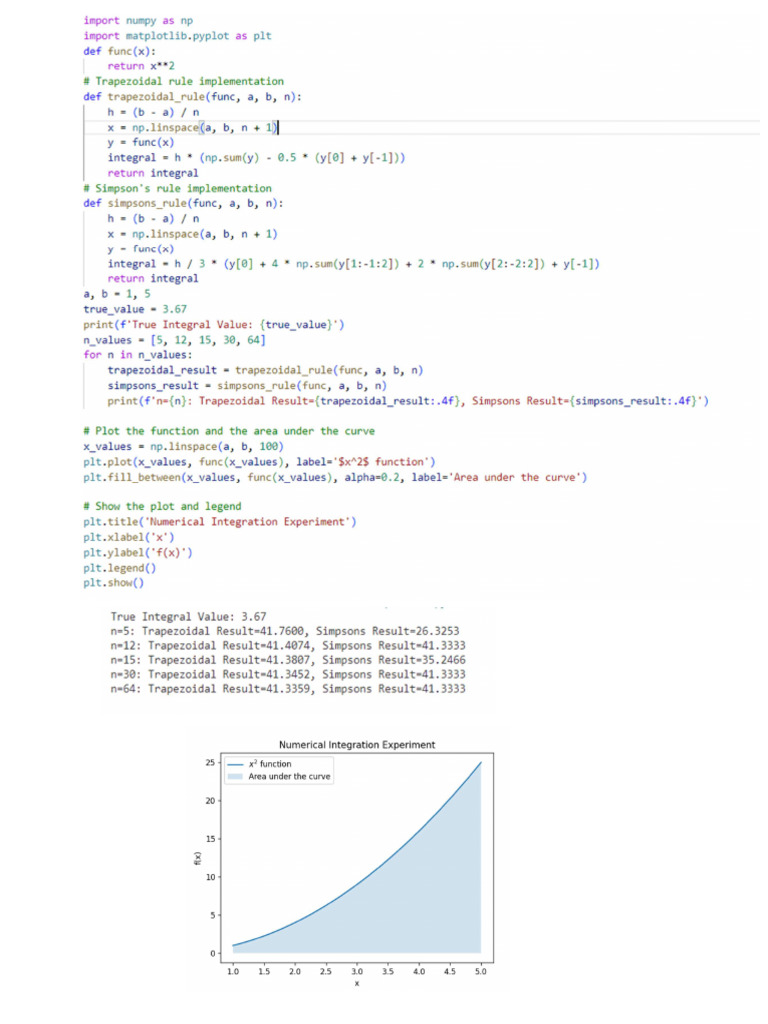Click the '# Show the plot and legend' comment
The width and height of the screenshot is (768, 1024).
click(x=163, y=507)
